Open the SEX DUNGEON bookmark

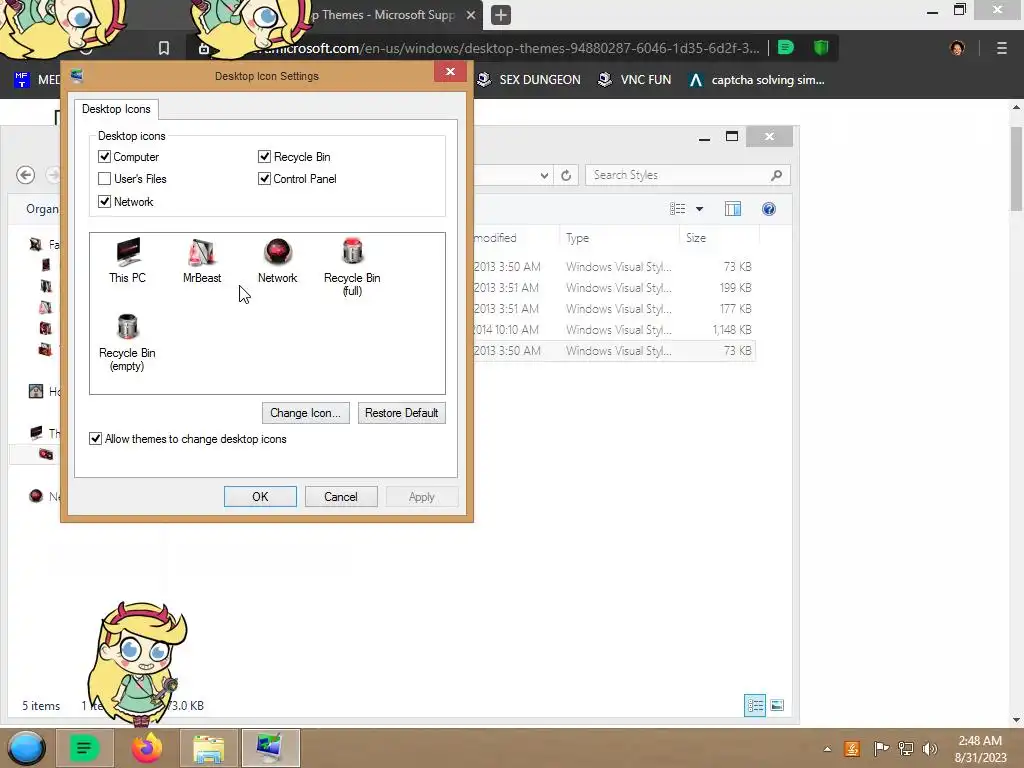tap(529, 80)
